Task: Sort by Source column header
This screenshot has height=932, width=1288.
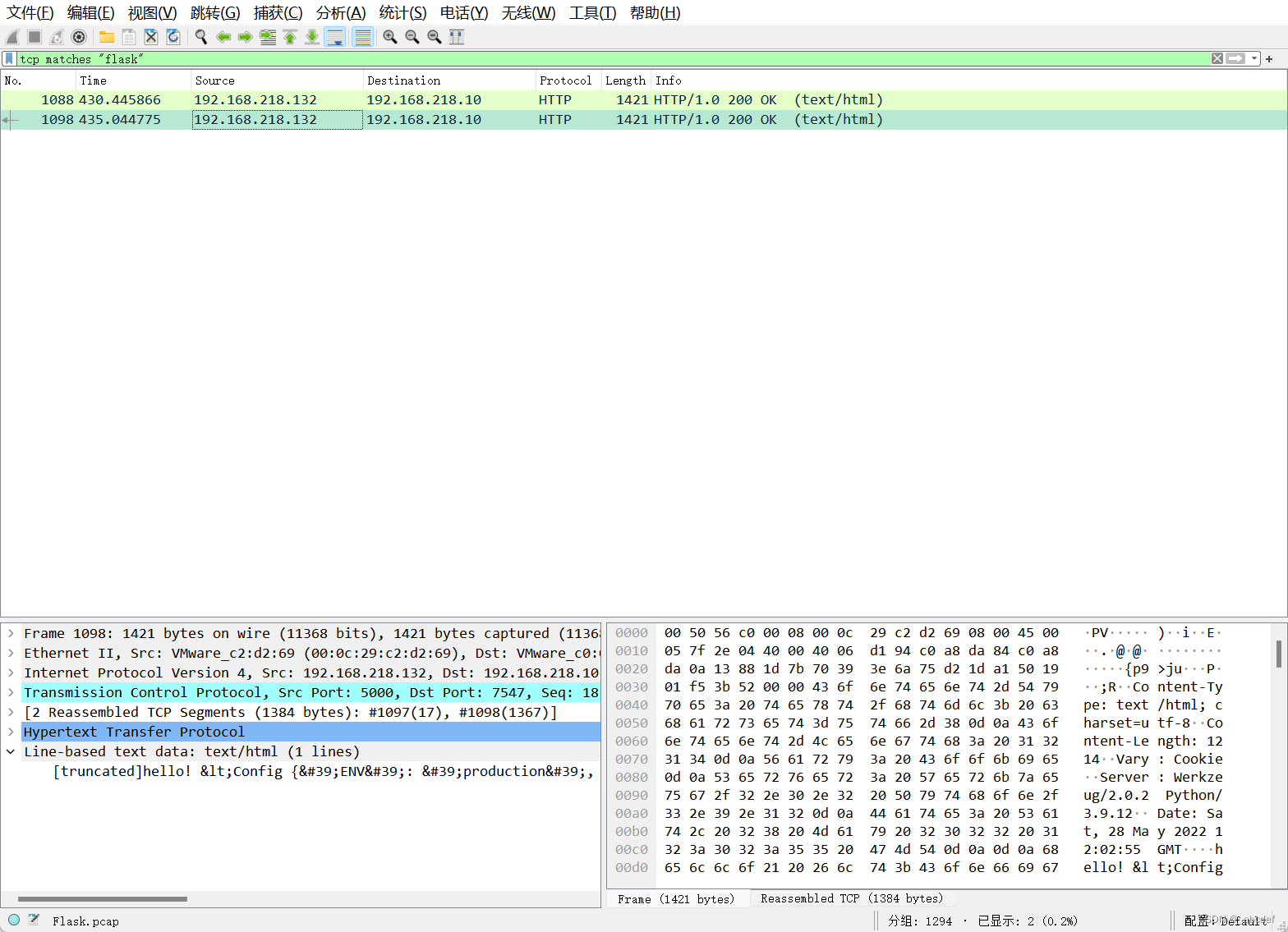Action: point(277,80)
